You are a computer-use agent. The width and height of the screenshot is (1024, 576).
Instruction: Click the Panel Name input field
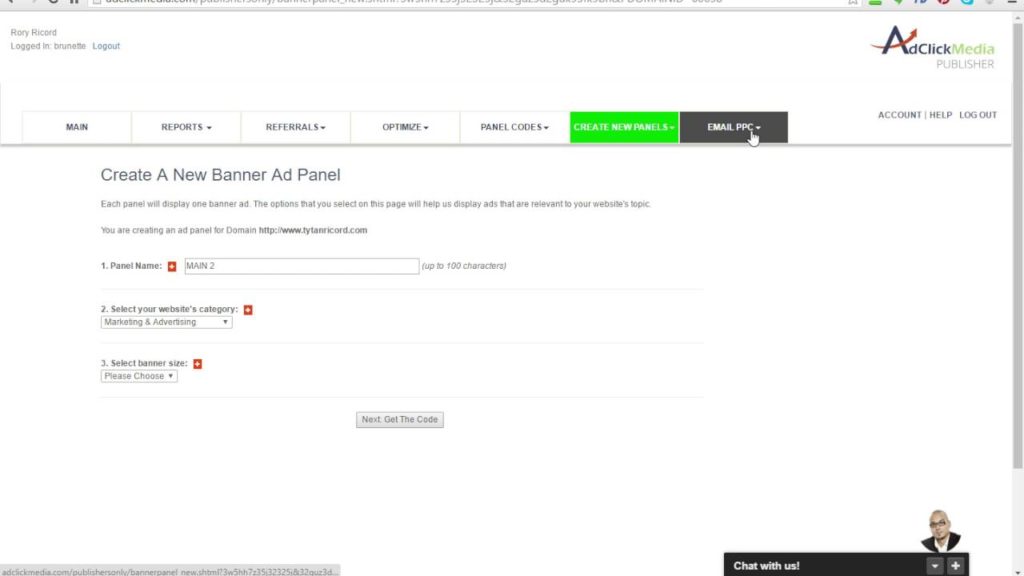point(302,266)
